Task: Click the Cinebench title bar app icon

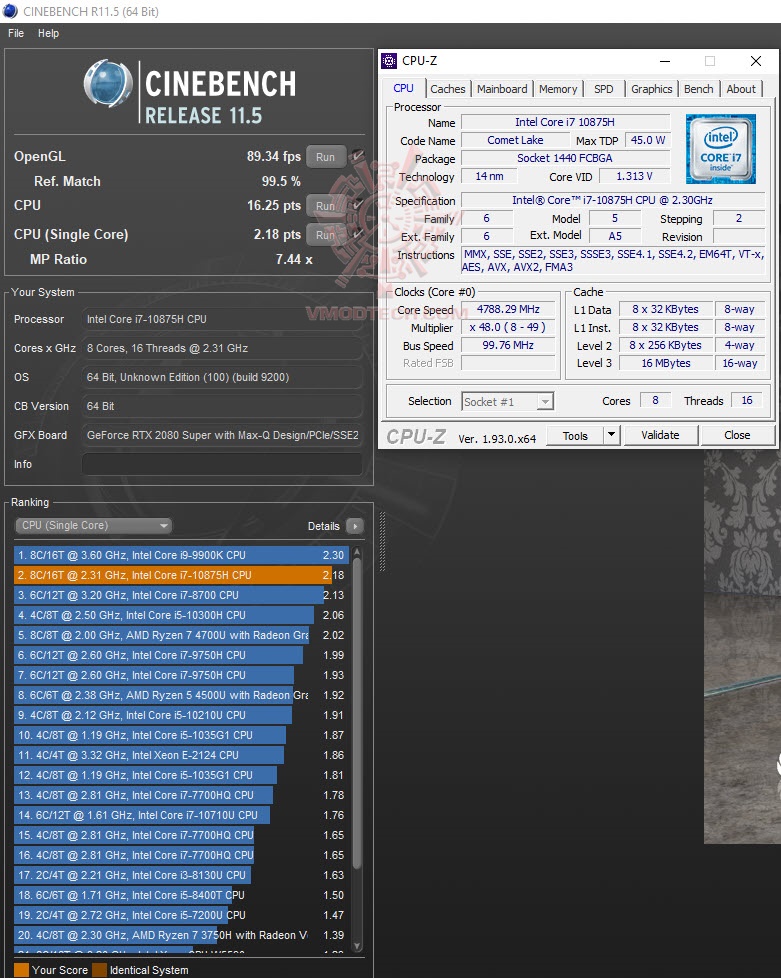Action: [11, 11]
